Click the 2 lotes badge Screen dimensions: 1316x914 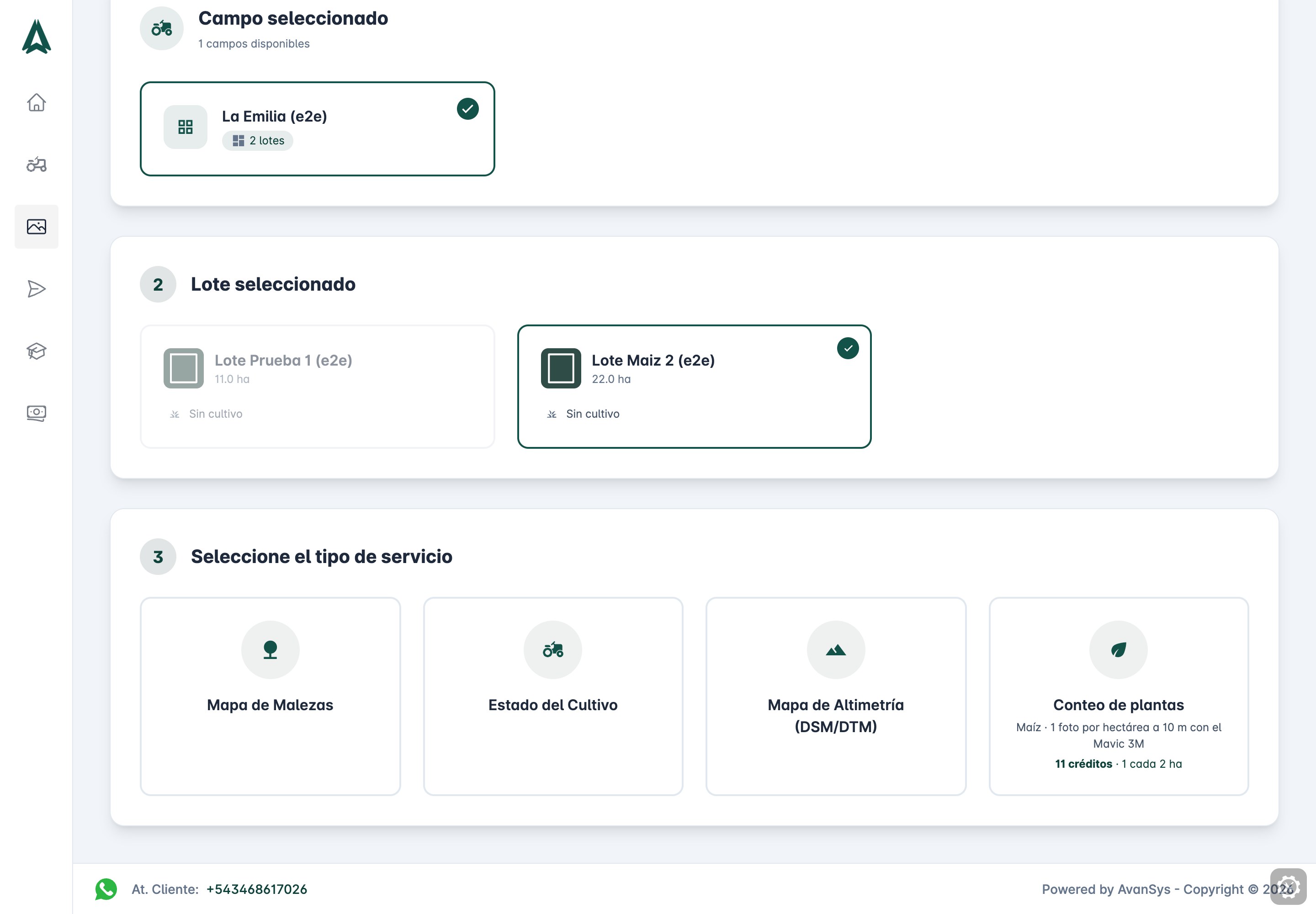[258, 141]
